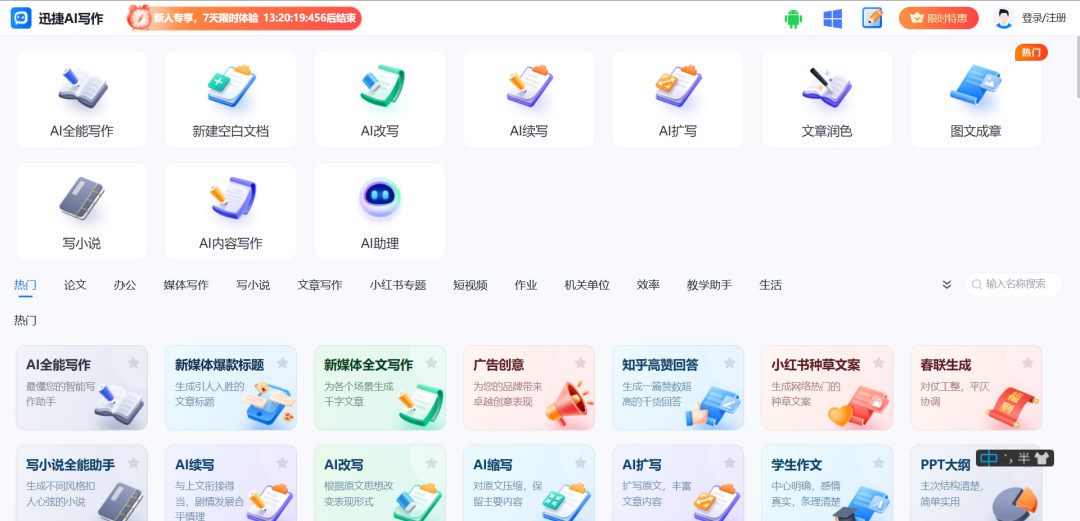The image size is (1080, 521).
Task: Click the user avatar icon
Action: (1004, 19)
